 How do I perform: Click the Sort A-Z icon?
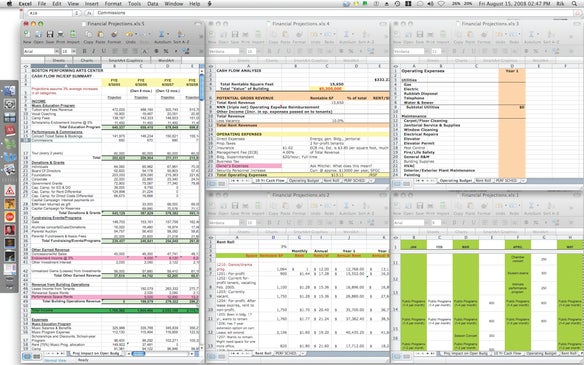(x=181, y=34)
